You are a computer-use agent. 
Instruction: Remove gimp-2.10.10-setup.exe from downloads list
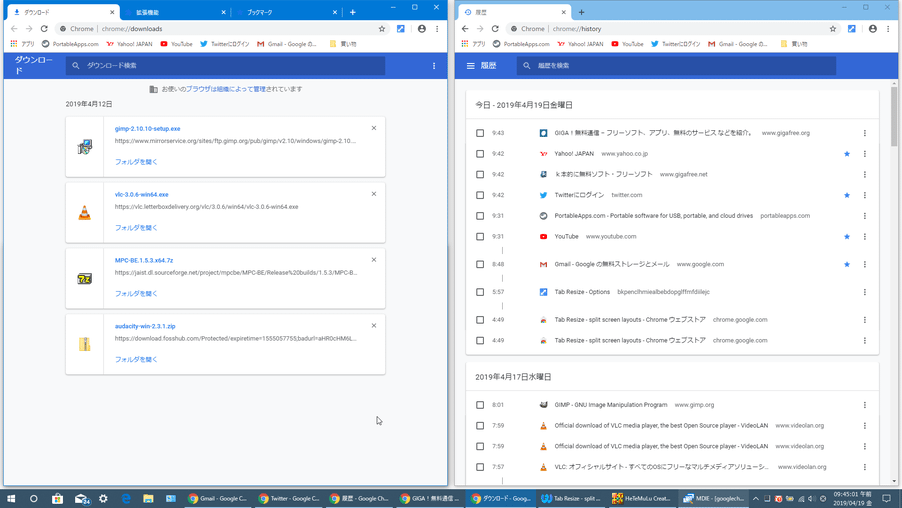point(374,128)
